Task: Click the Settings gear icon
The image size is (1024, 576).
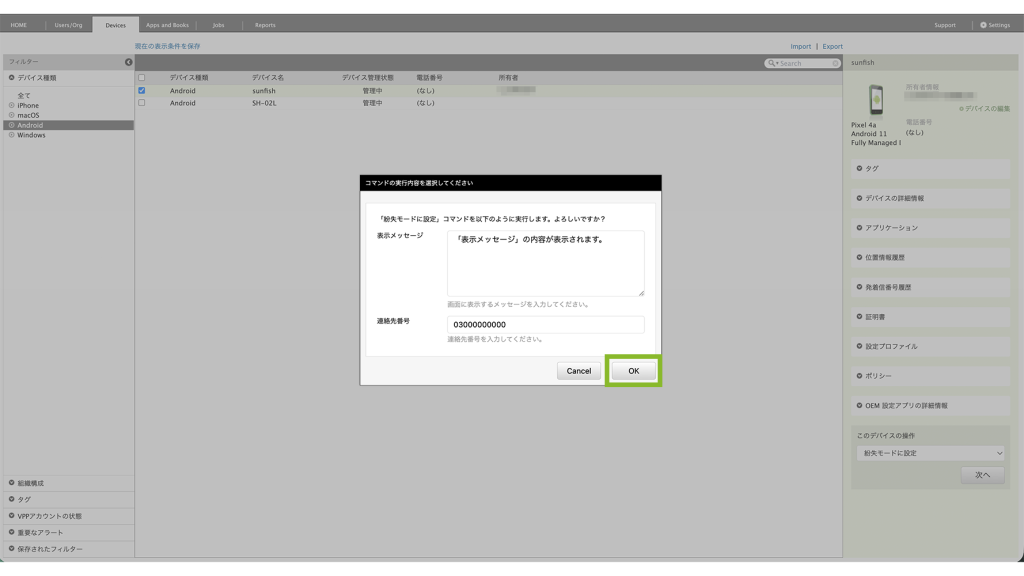Action: click(x=983, y=25)
